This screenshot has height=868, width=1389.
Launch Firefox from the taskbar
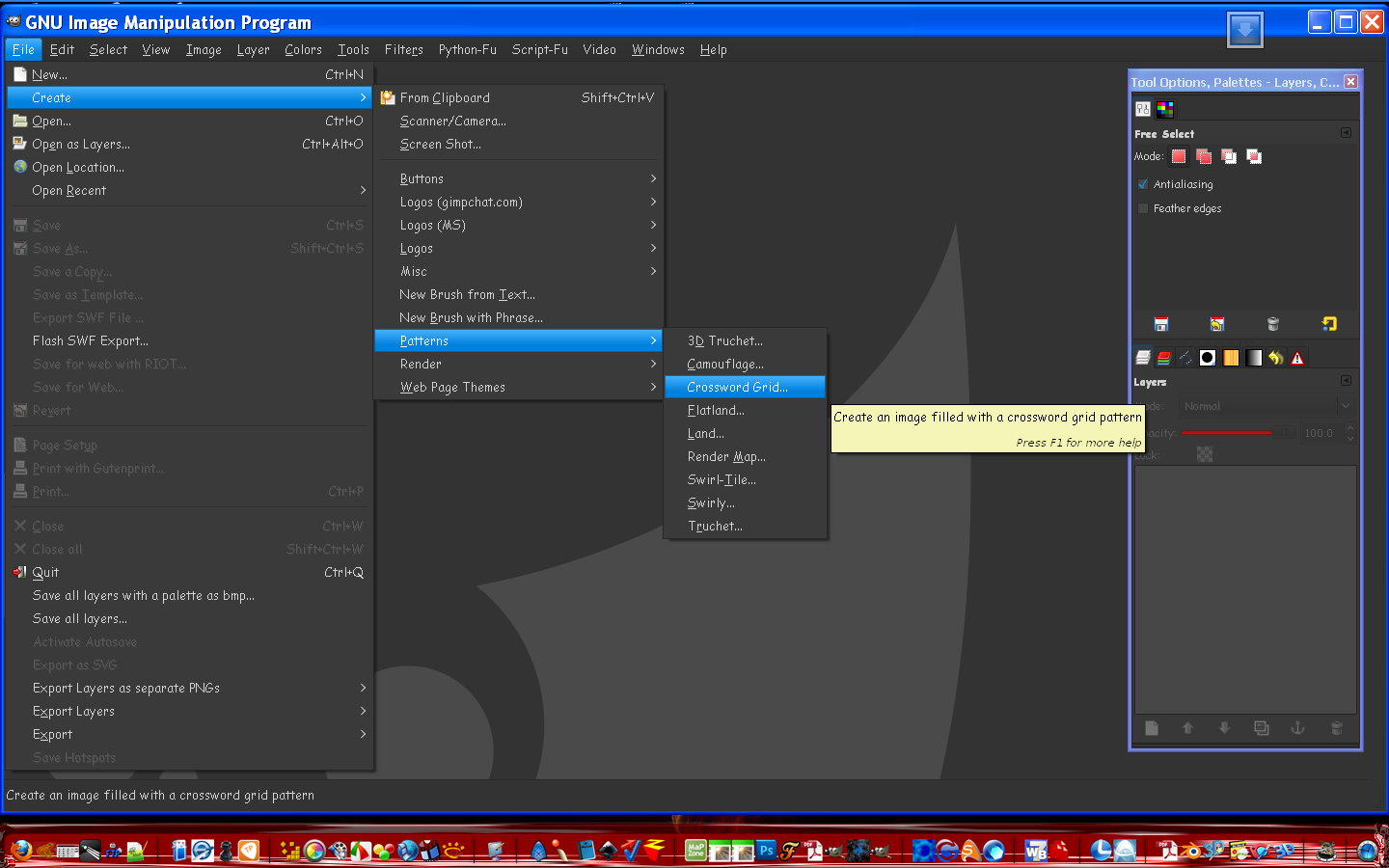pos(21,850)
